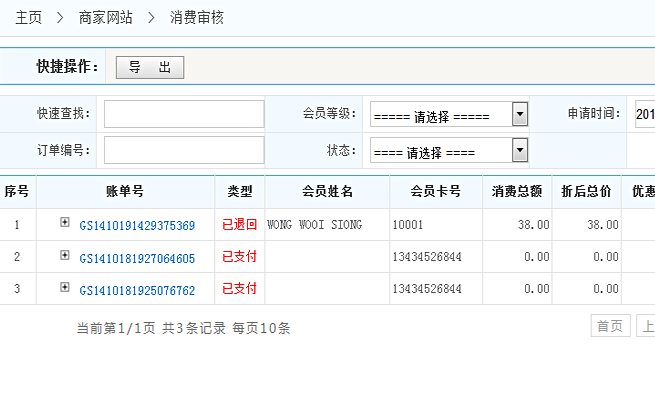The width and height of the screenshot is (655, 413).
Task: Expand row of bill GS1410181925076762
Action: [x=65, y=288]
